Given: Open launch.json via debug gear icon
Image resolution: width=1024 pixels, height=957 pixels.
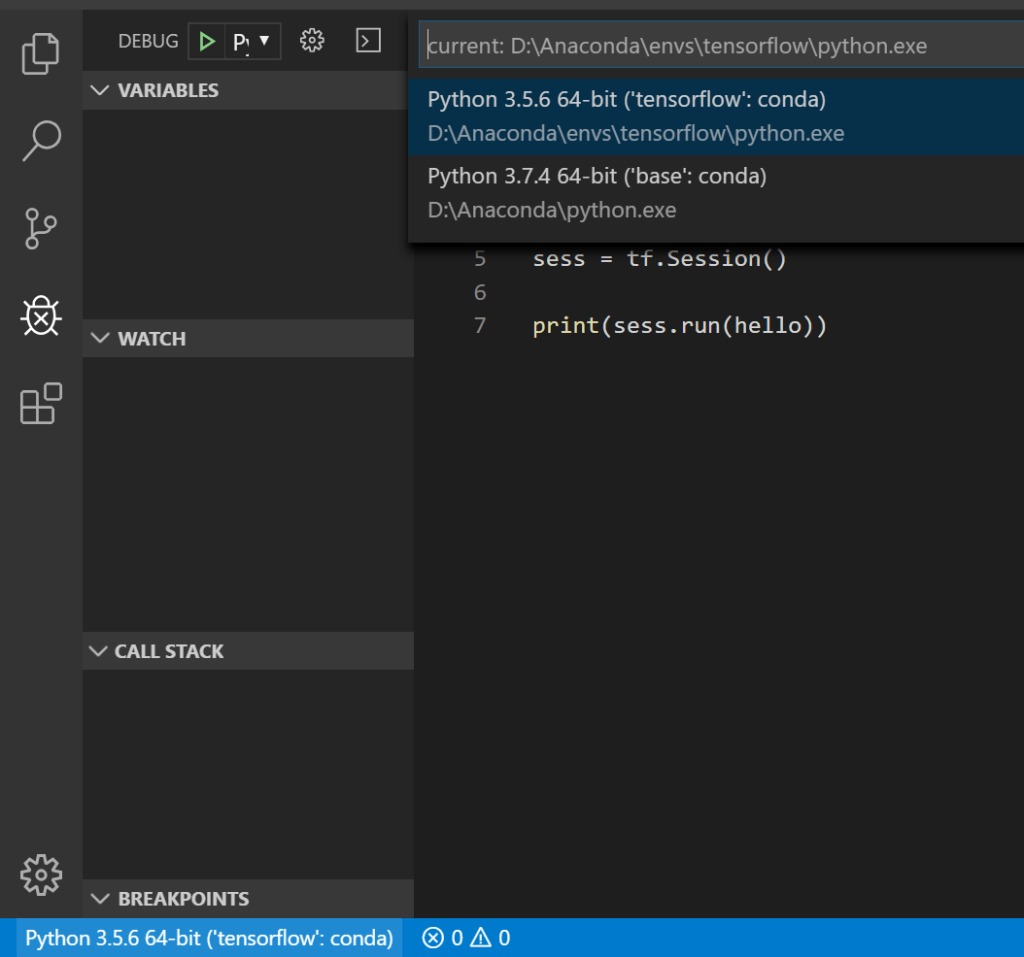Looking at the screenshot, I should coord(312,41).
